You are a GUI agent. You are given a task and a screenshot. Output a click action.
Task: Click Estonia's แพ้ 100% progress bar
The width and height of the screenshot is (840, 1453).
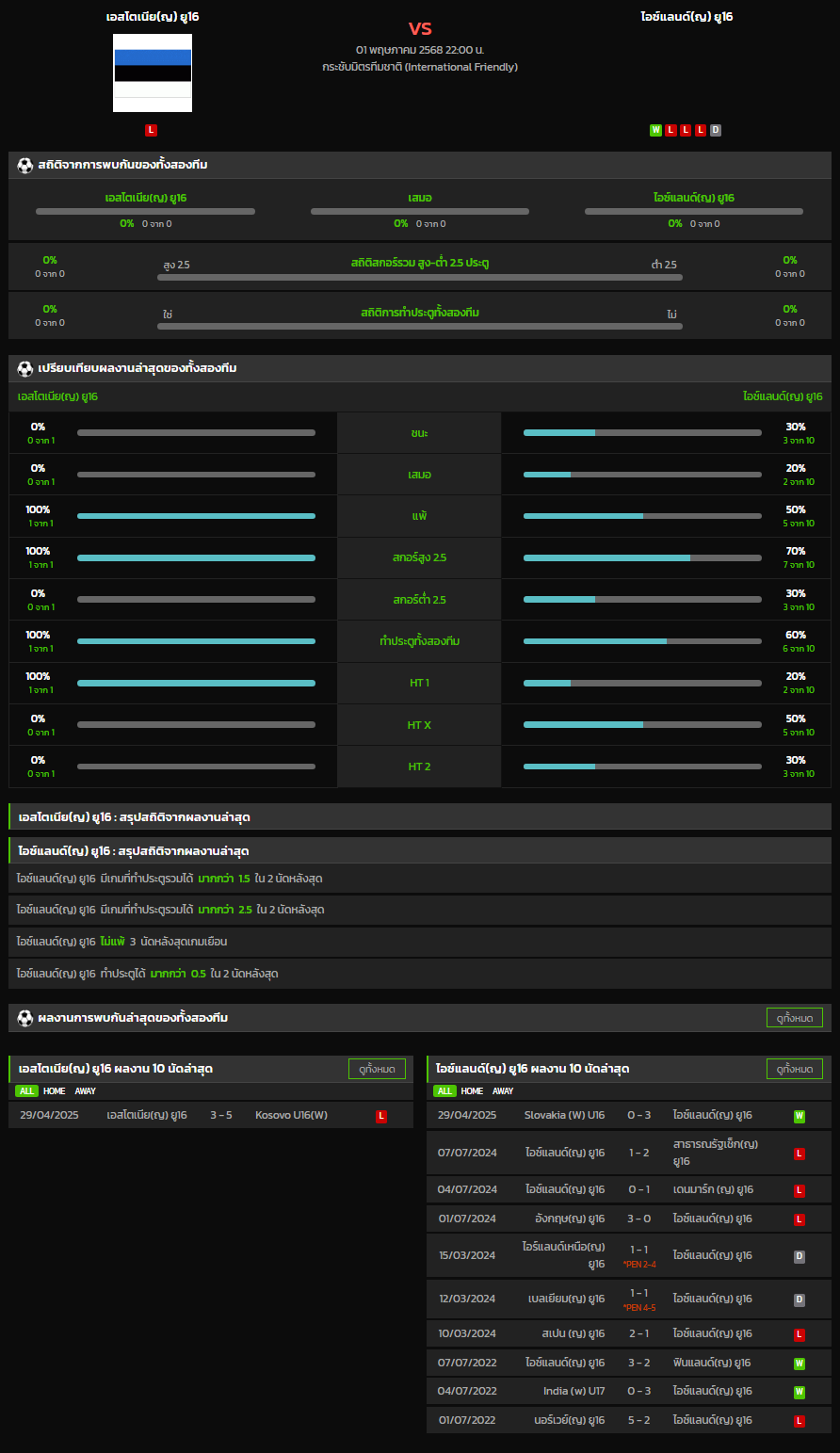(x=196, y=516)
